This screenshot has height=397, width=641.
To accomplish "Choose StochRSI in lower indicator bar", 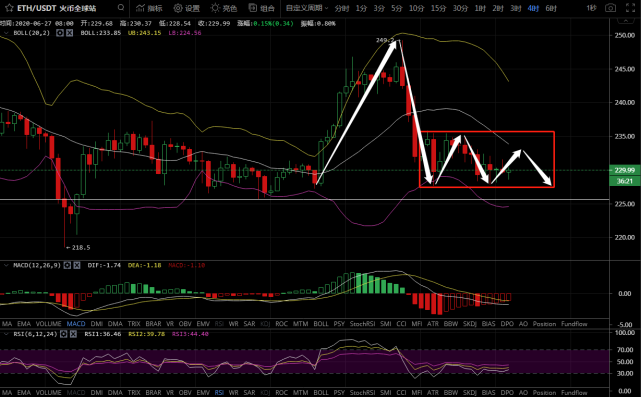I will pyautogui.click(x=362, y=393).
